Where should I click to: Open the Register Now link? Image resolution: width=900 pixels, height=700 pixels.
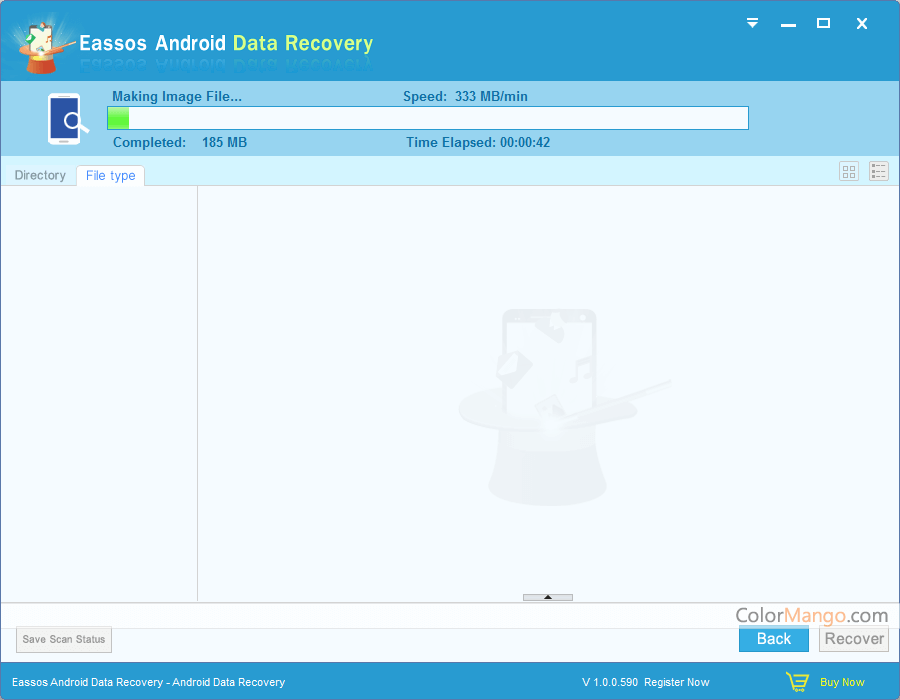676,682
